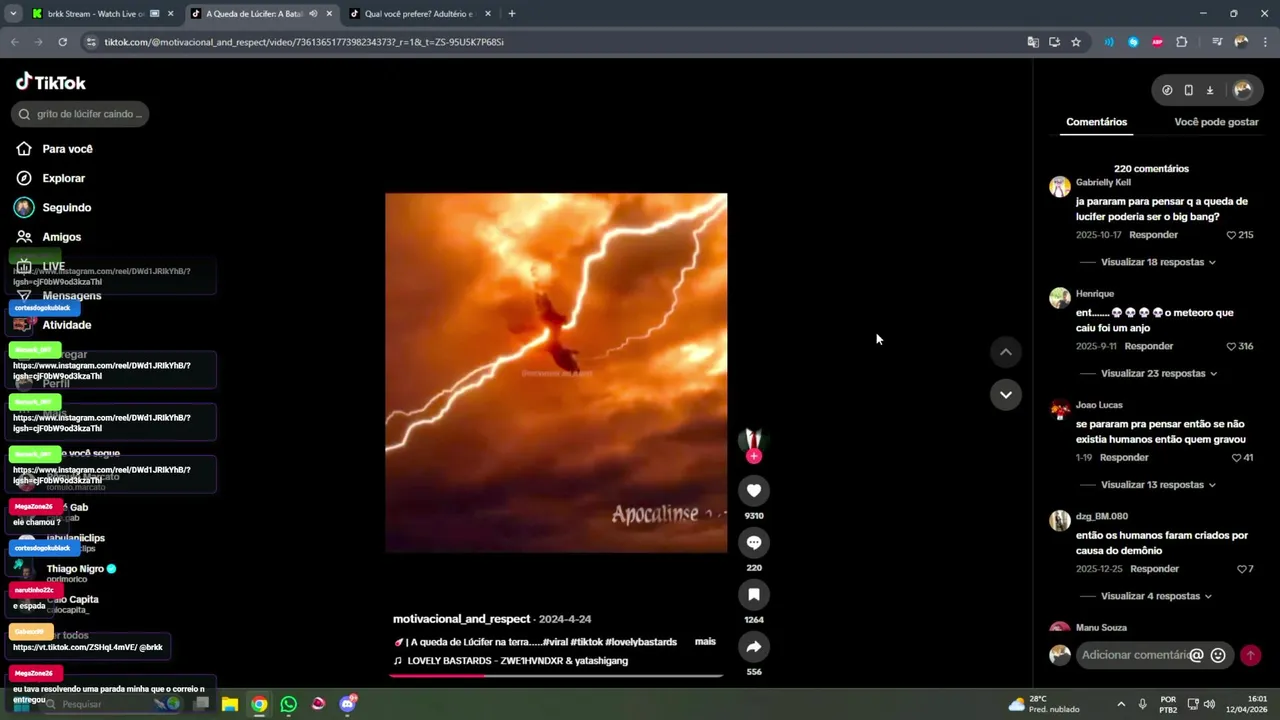
Task: Share the video using the arrow icon
Action: pyautogui.click(x=754, y=647)
